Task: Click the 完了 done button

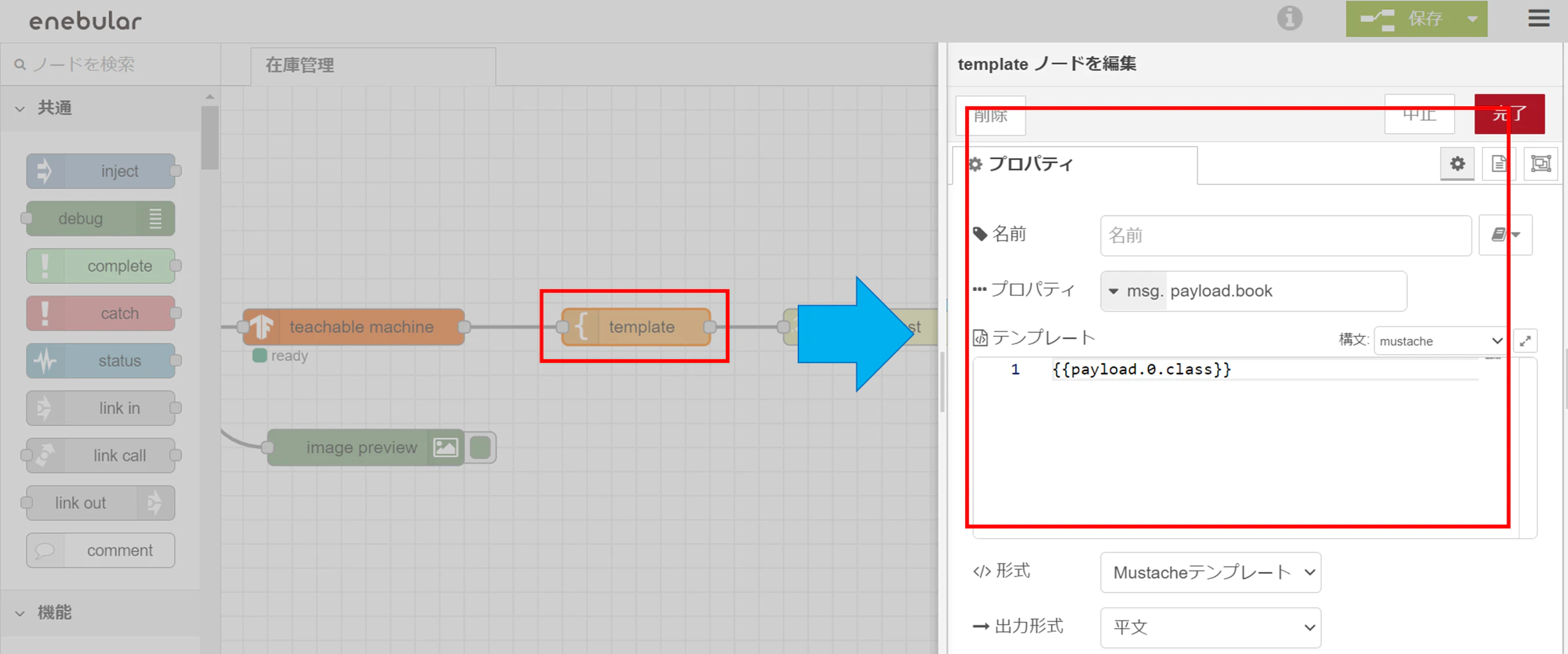Action: pyautogui.click(x=1509, y=114)
